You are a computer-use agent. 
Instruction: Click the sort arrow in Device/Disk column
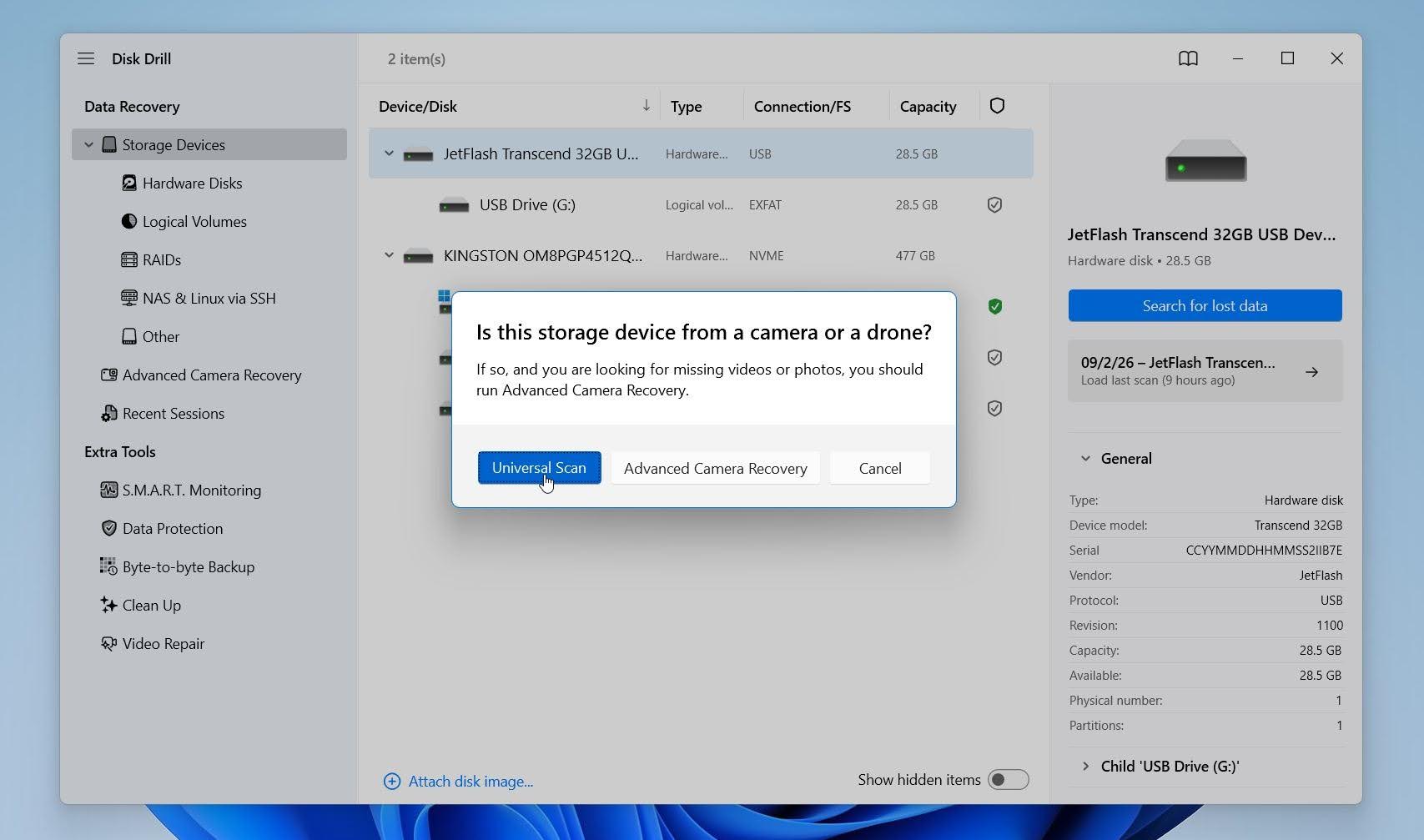646,106
